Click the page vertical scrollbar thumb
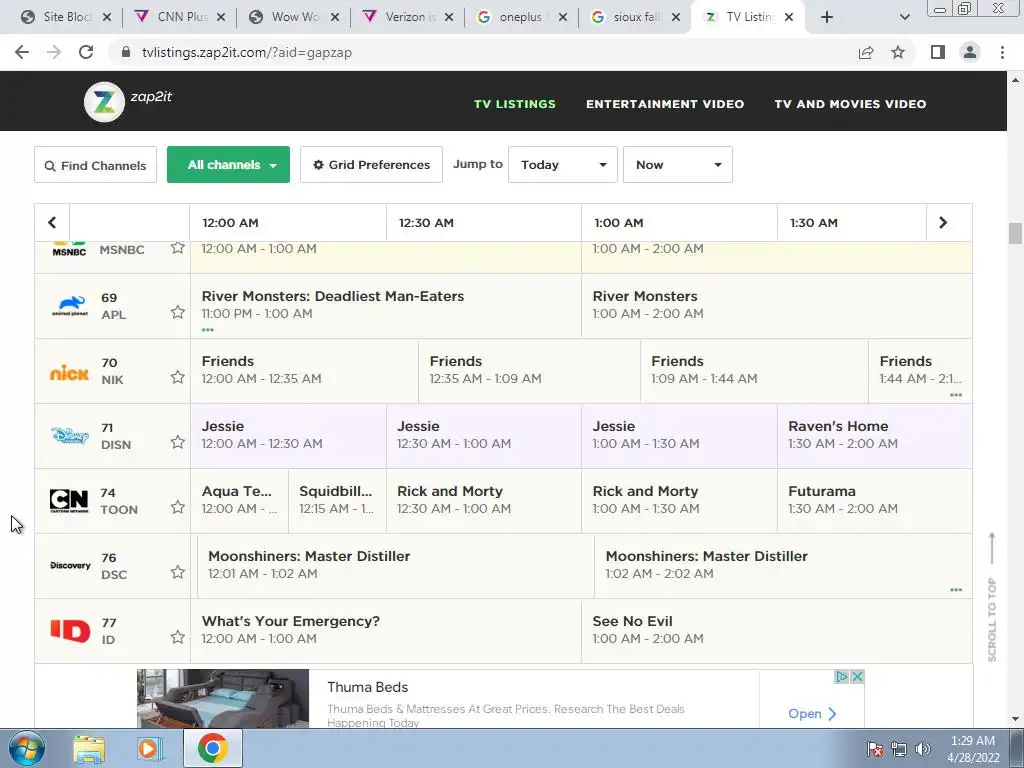 coord(1015,233)
